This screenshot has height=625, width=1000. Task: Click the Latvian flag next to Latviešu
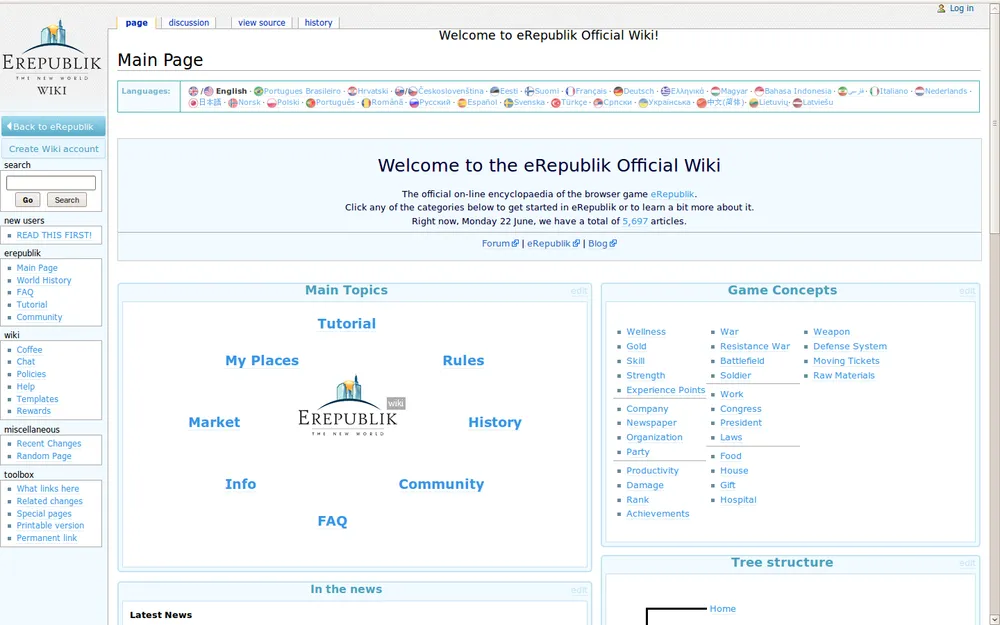797,103
